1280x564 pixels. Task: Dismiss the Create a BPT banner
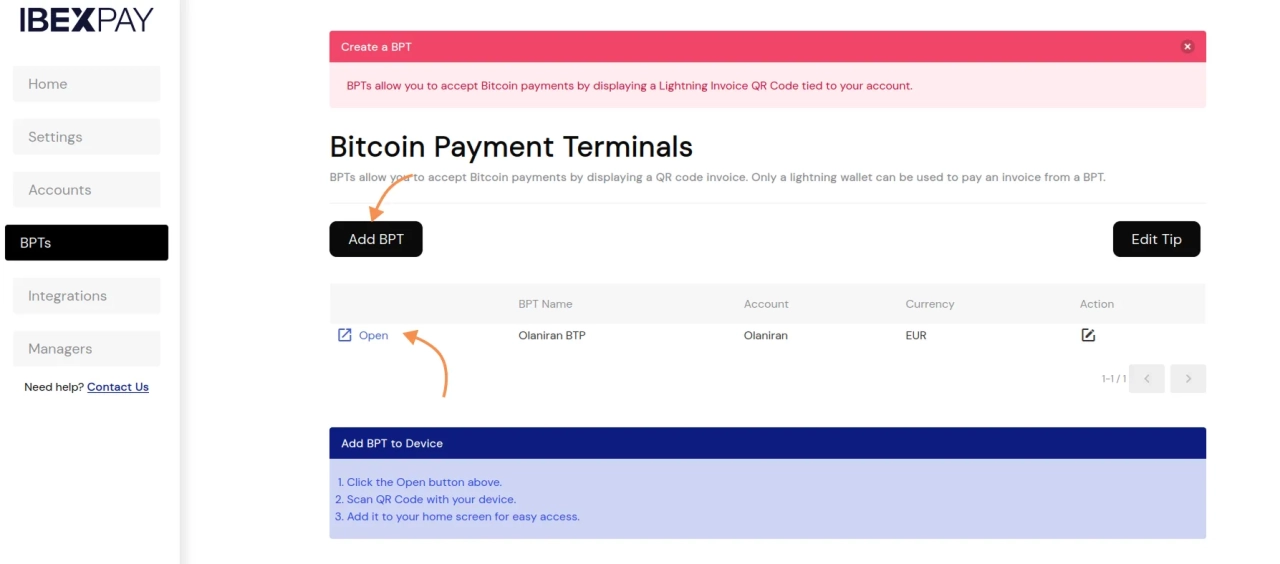[1187, 47]
